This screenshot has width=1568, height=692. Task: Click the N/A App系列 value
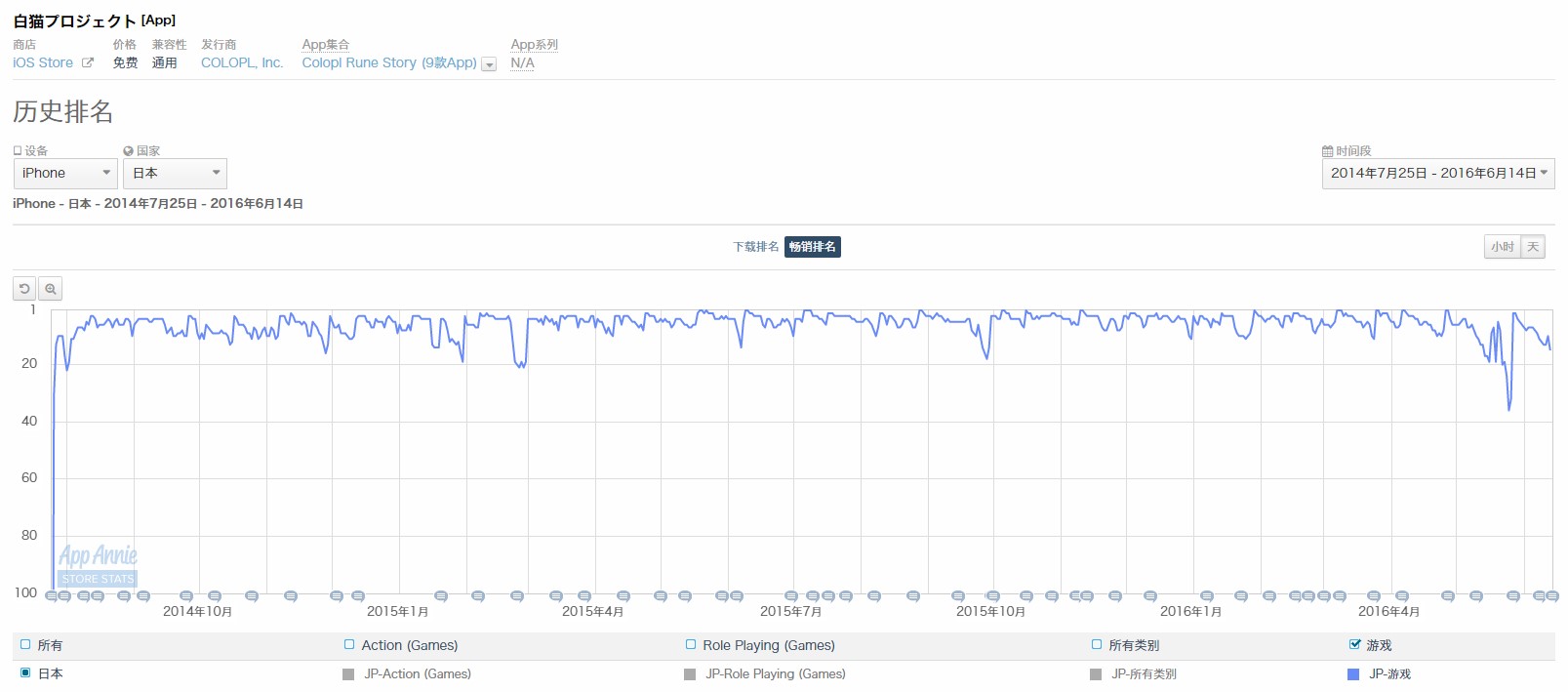coord(522,62)
